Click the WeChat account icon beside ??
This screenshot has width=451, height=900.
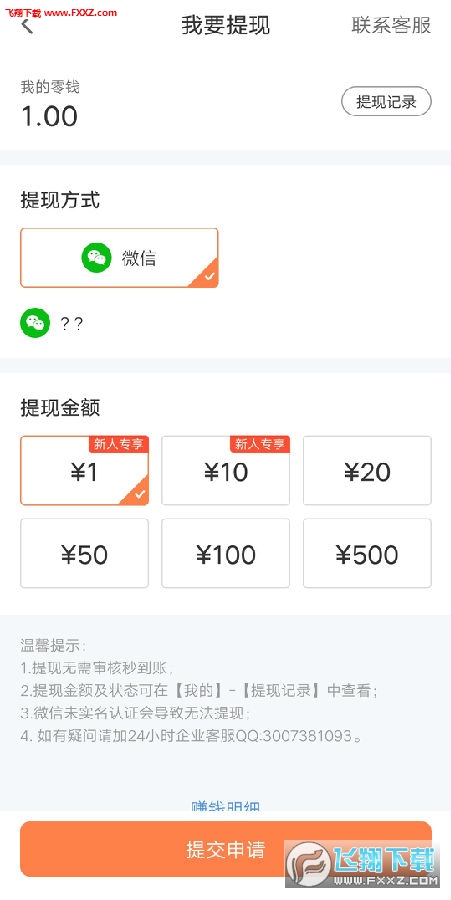[x=35, y=323]
